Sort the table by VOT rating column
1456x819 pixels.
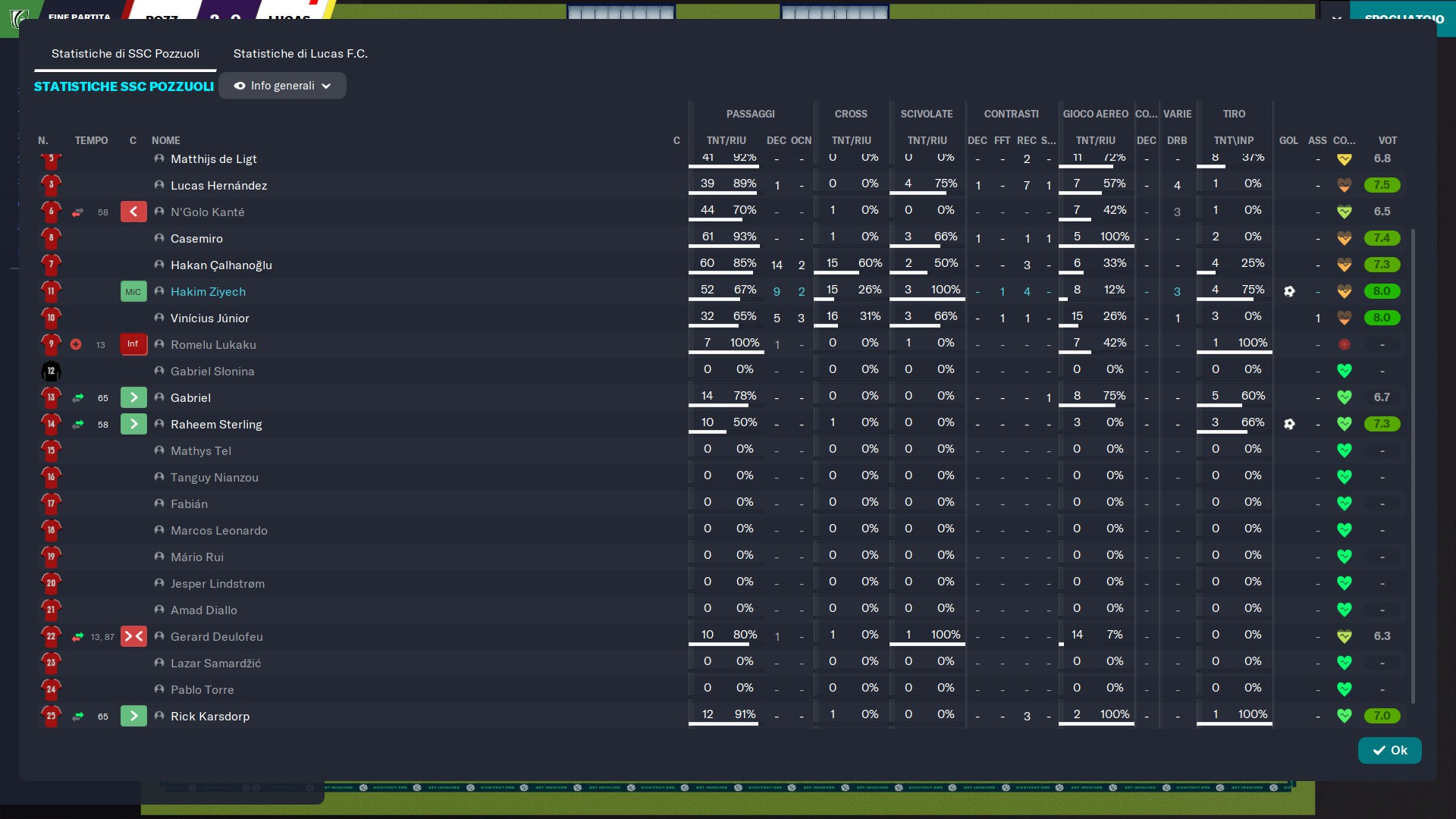(1387, 140)
